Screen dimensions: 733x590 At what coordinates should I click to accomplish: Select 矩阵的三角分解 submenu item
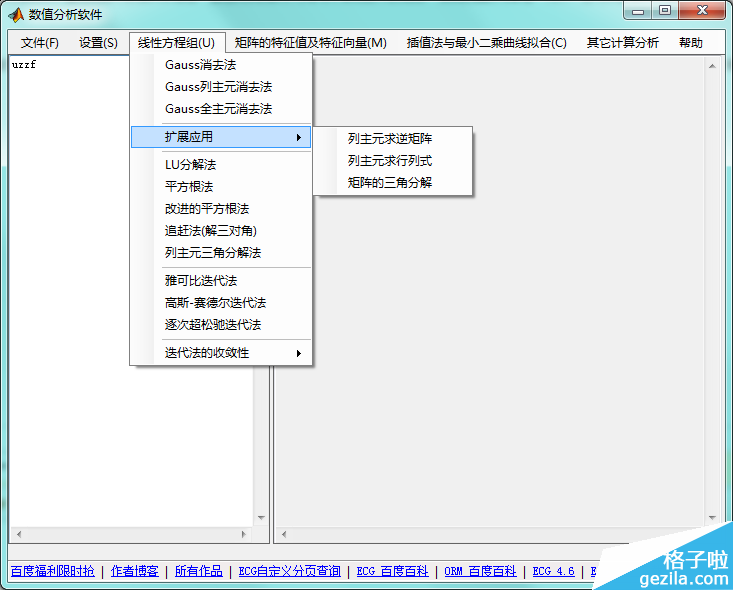[390, 183]
